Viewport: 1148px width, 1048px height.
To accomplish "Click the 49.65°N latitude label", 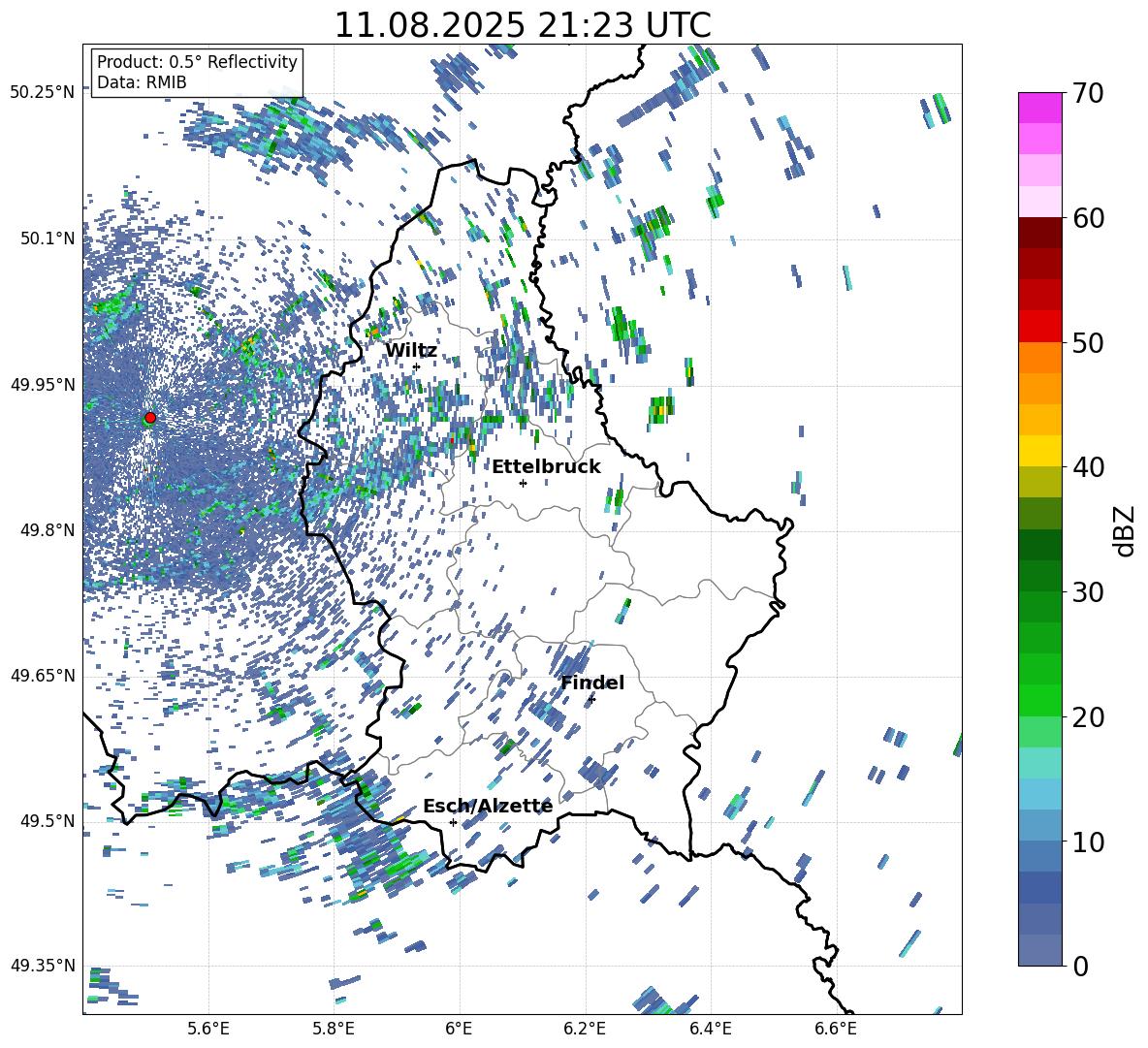I will point(43,675).
